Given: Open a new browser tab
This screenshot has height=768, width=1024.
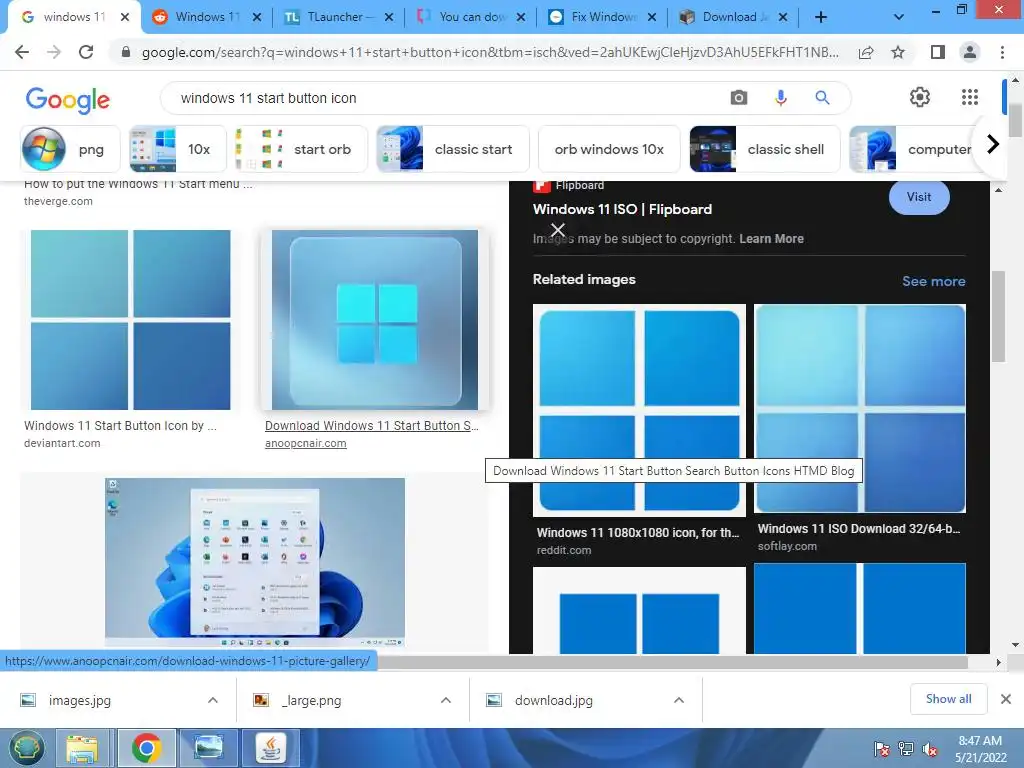Looking at the screenshot, I should coord(821,17).
